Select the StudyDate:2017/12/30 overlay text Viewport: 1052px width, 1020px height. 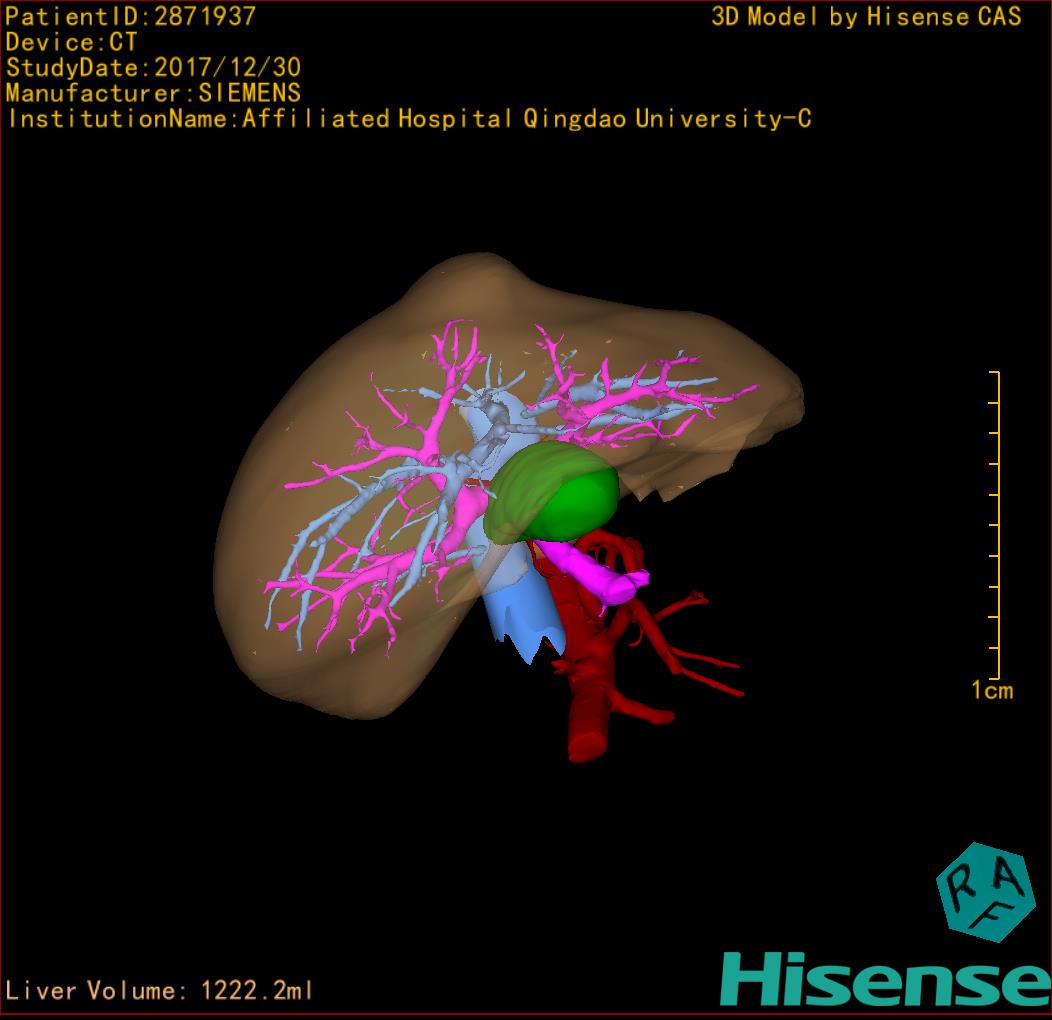[153, 68]
